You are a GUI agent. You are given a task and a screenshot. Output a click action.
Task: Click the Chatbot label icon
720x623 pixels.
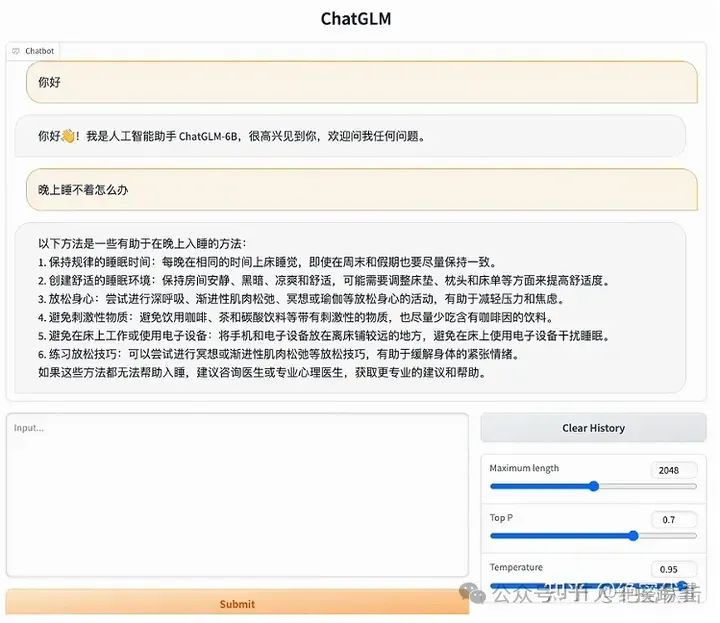(16, 51)
